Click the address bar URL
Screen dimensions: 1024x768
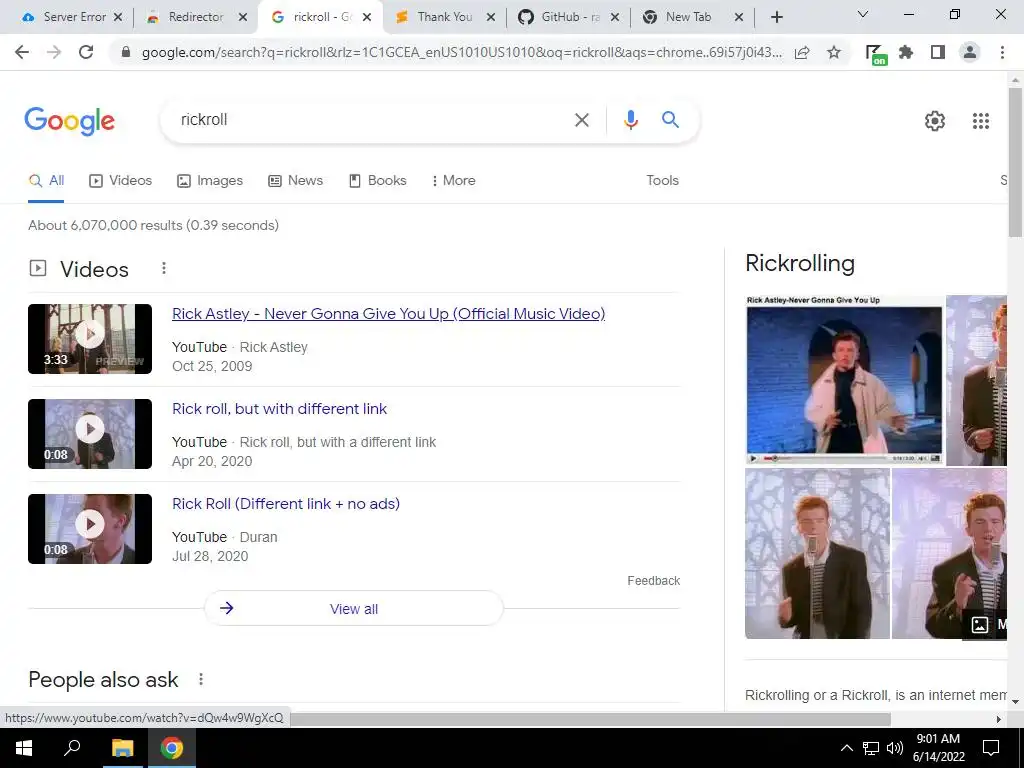pyautogui.click(x=461, y=52)
